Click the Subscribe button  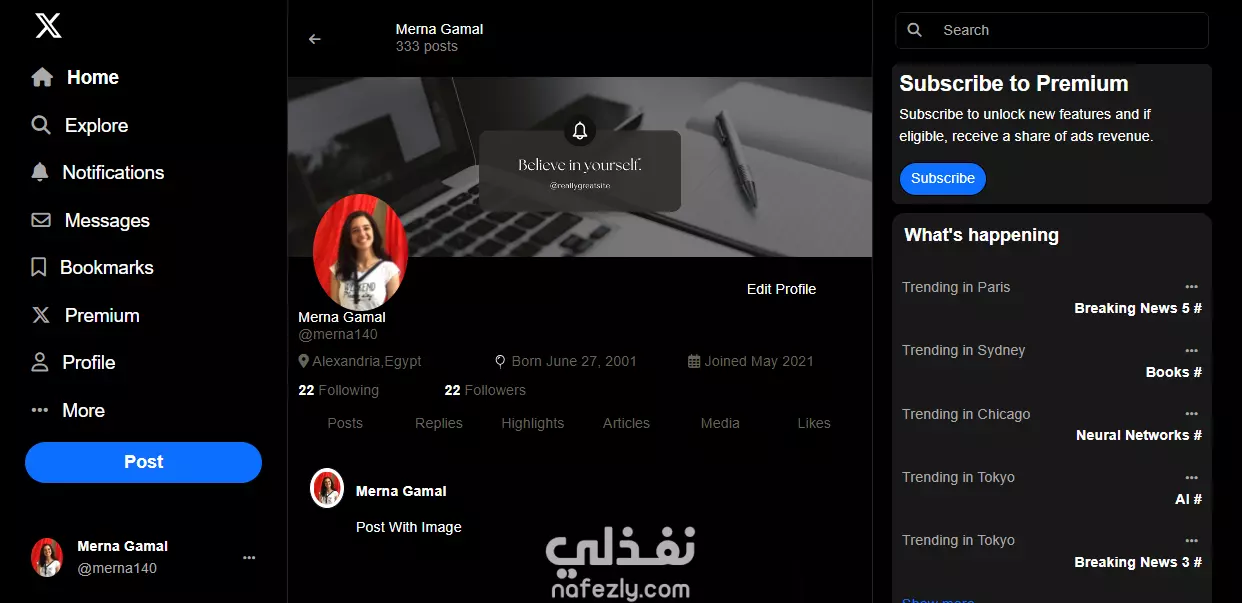click(x=943, y=178)
